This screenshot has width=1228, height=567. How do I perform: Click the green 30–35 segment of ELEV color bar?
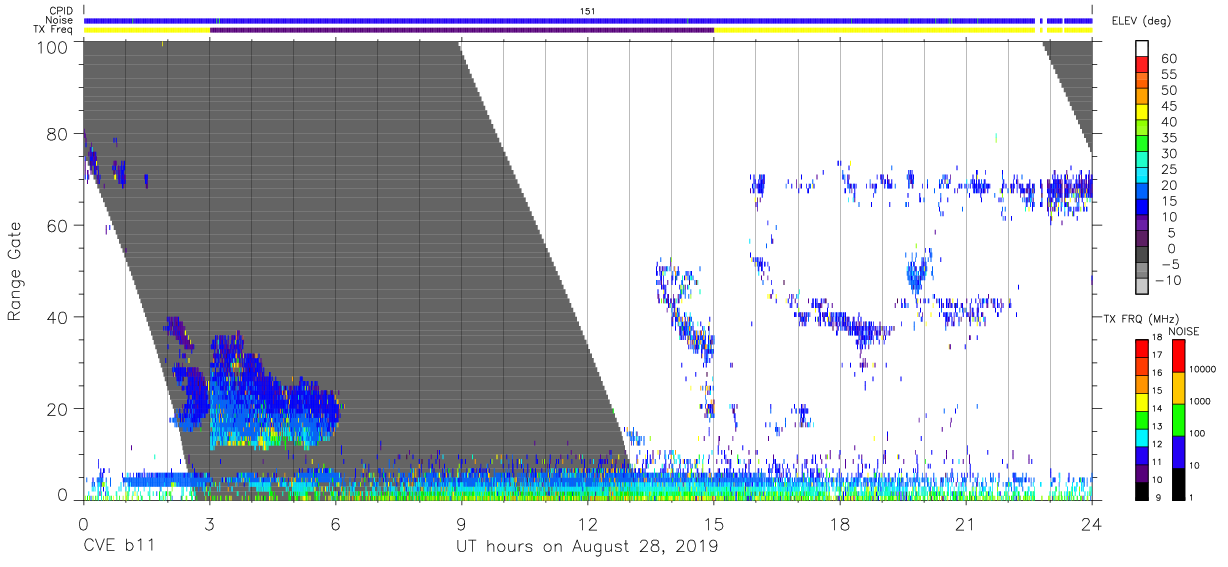tap(1142, 145)
